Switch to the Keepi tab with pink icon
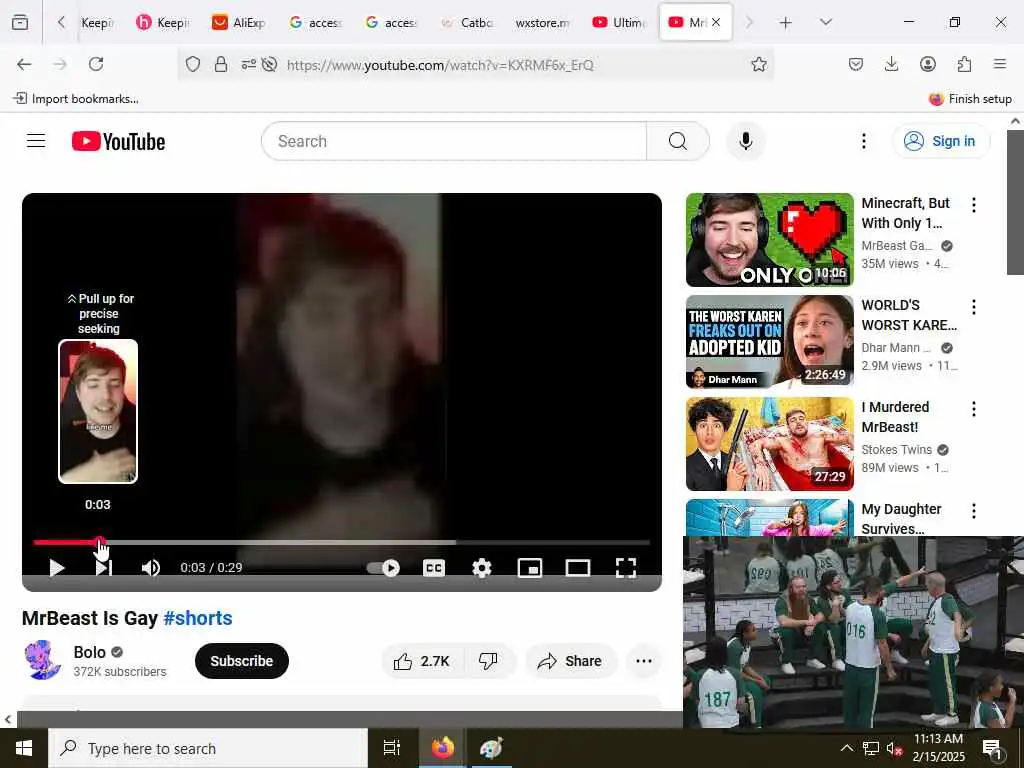 click(x=163, y=23)
